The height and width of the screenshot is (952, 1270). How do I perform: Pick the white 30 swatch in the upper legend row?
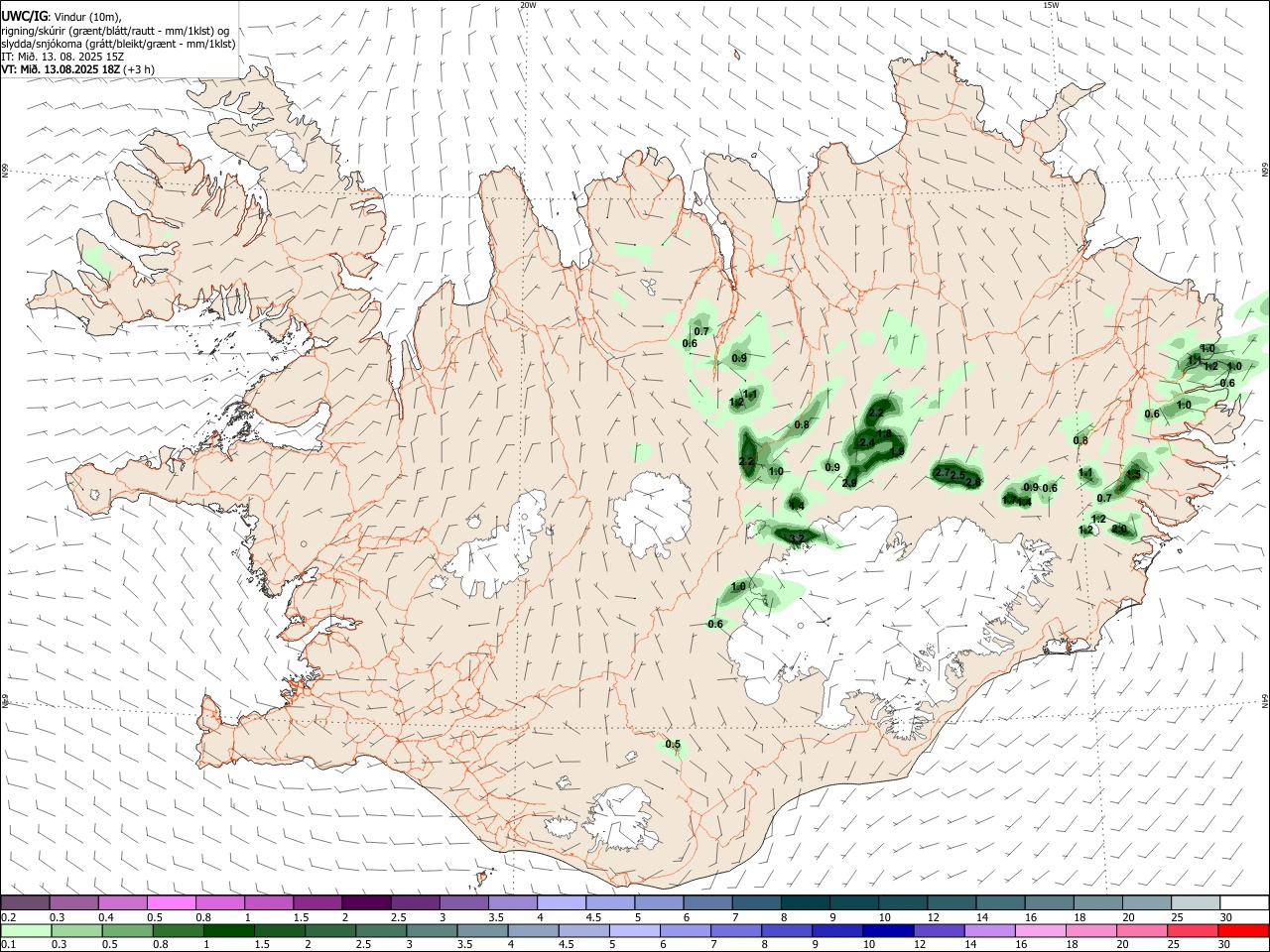pyautogui.click(x=1245, y=902)
